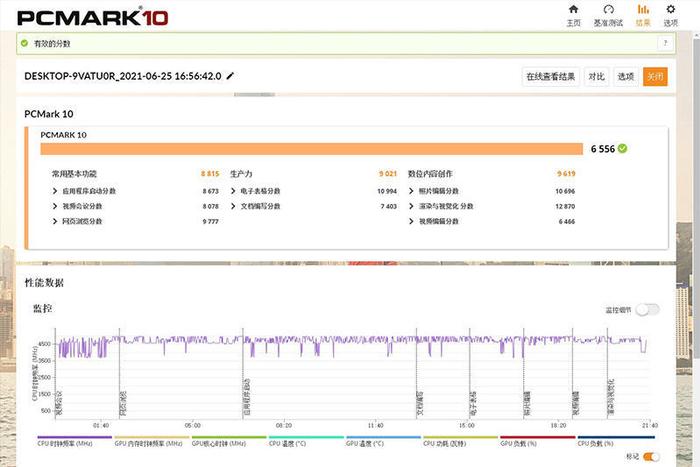Click the 常用基本功能 group heading

pyautogui.click(x=74, y=174)
